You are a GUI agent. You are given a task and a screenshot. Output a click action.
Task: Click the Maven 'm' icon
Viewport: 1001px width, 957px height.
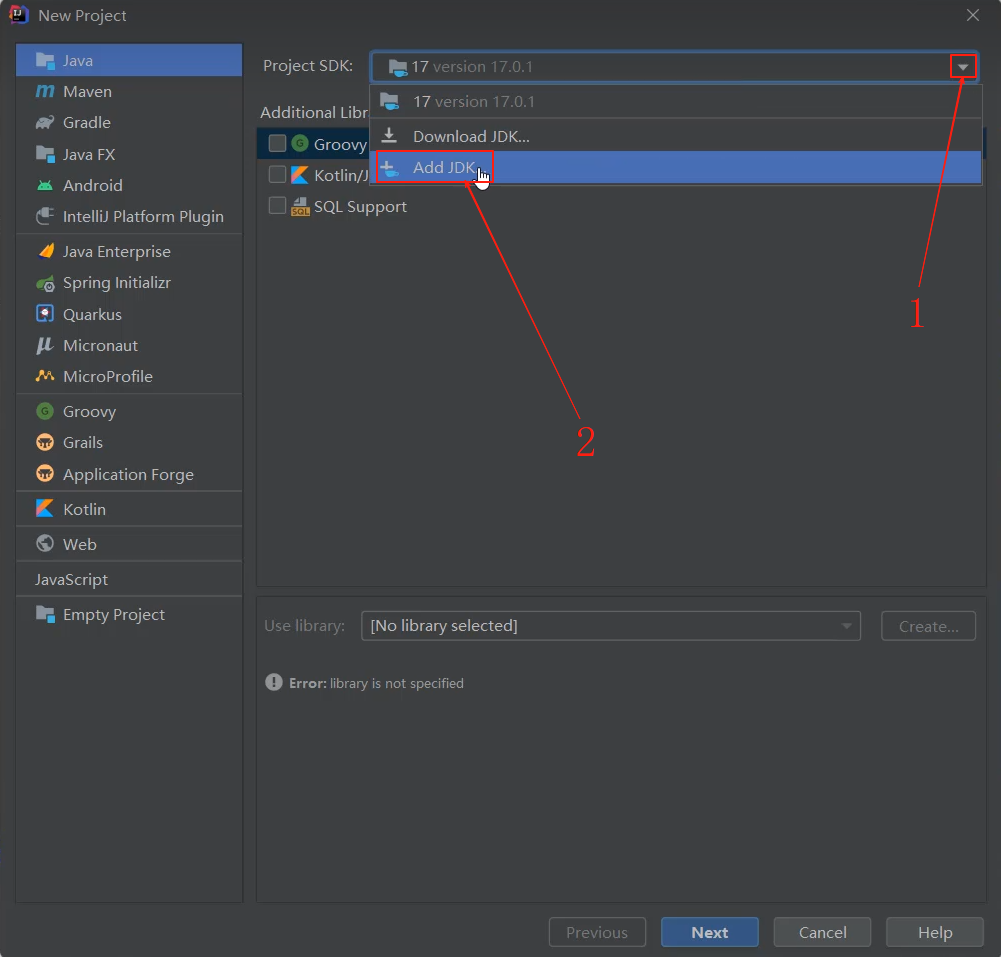45,91
